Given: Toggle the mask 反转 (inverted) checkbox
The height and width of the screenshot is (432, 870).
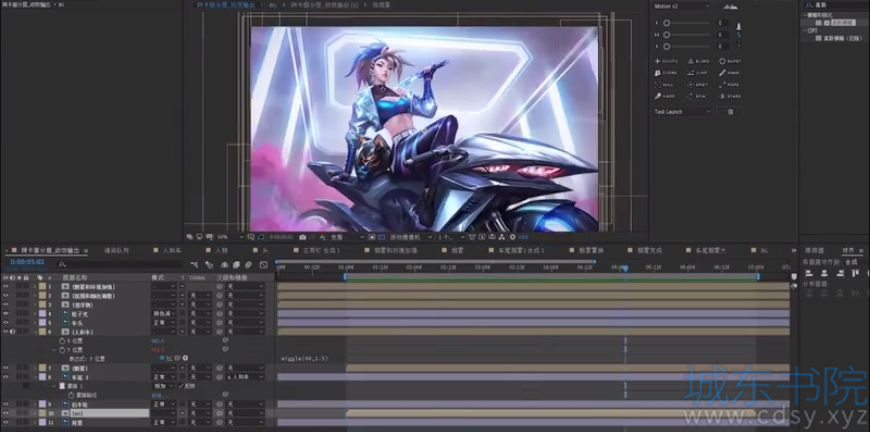Looking at the screenshot, I should coord(181,386).
